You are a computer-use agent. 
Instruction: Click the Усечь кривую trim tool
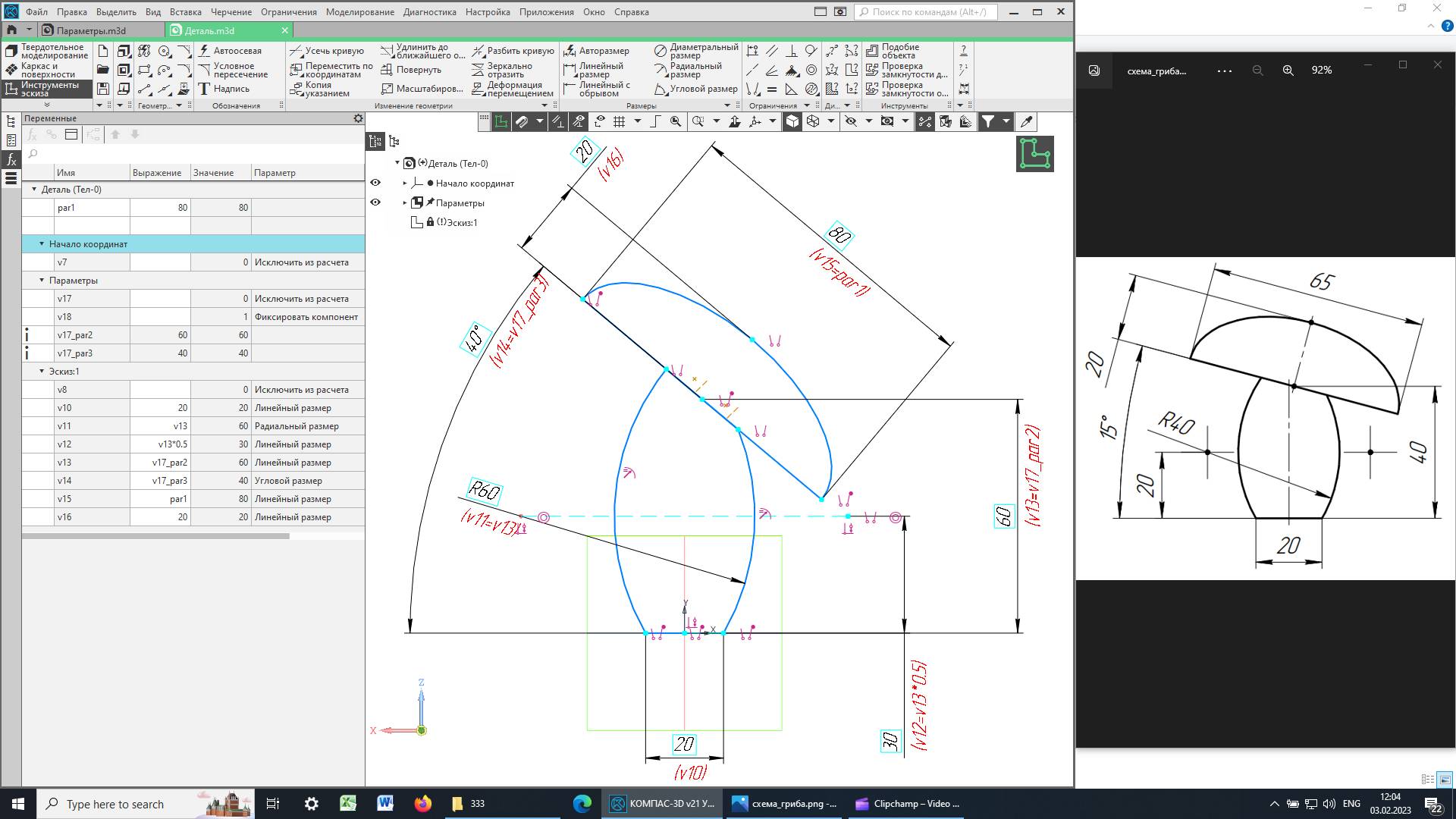click(327, 51)
